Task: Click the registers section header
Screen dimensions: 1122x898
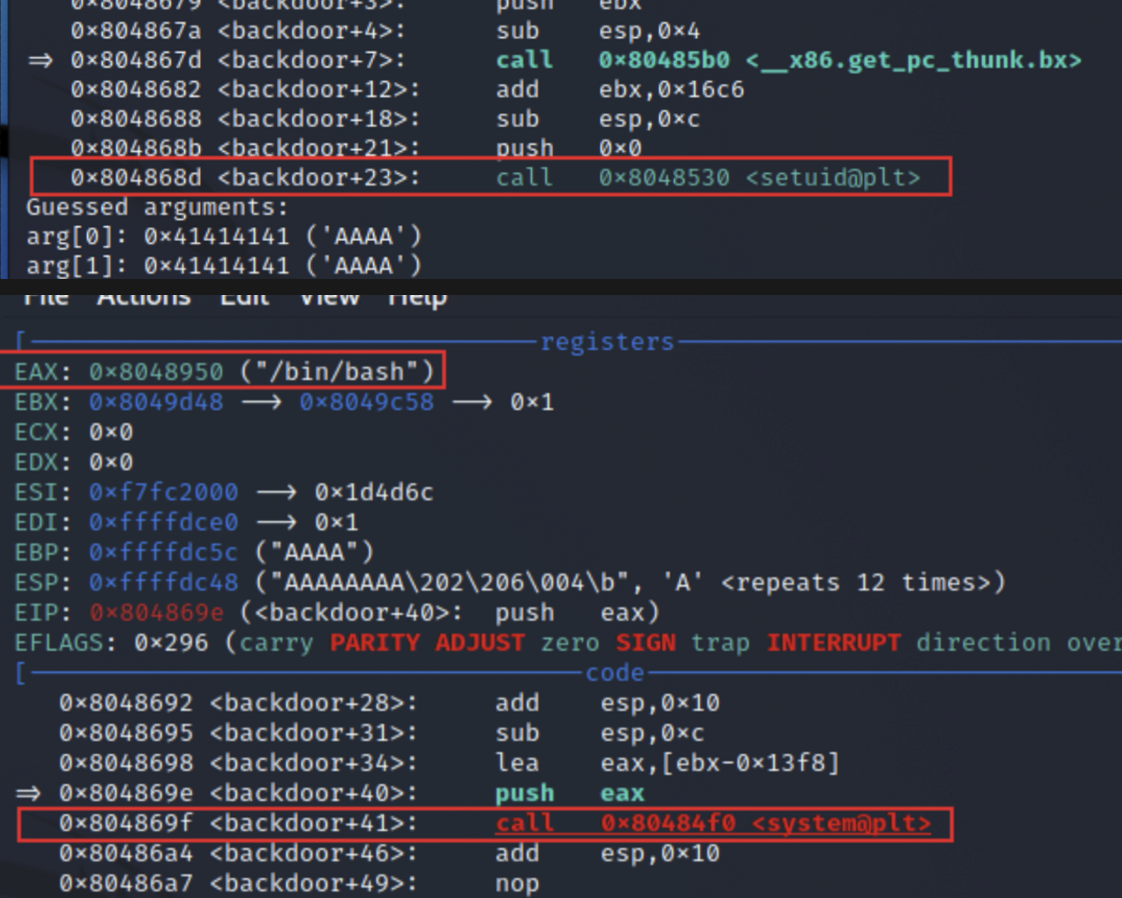Action: (x=607, y=342)
